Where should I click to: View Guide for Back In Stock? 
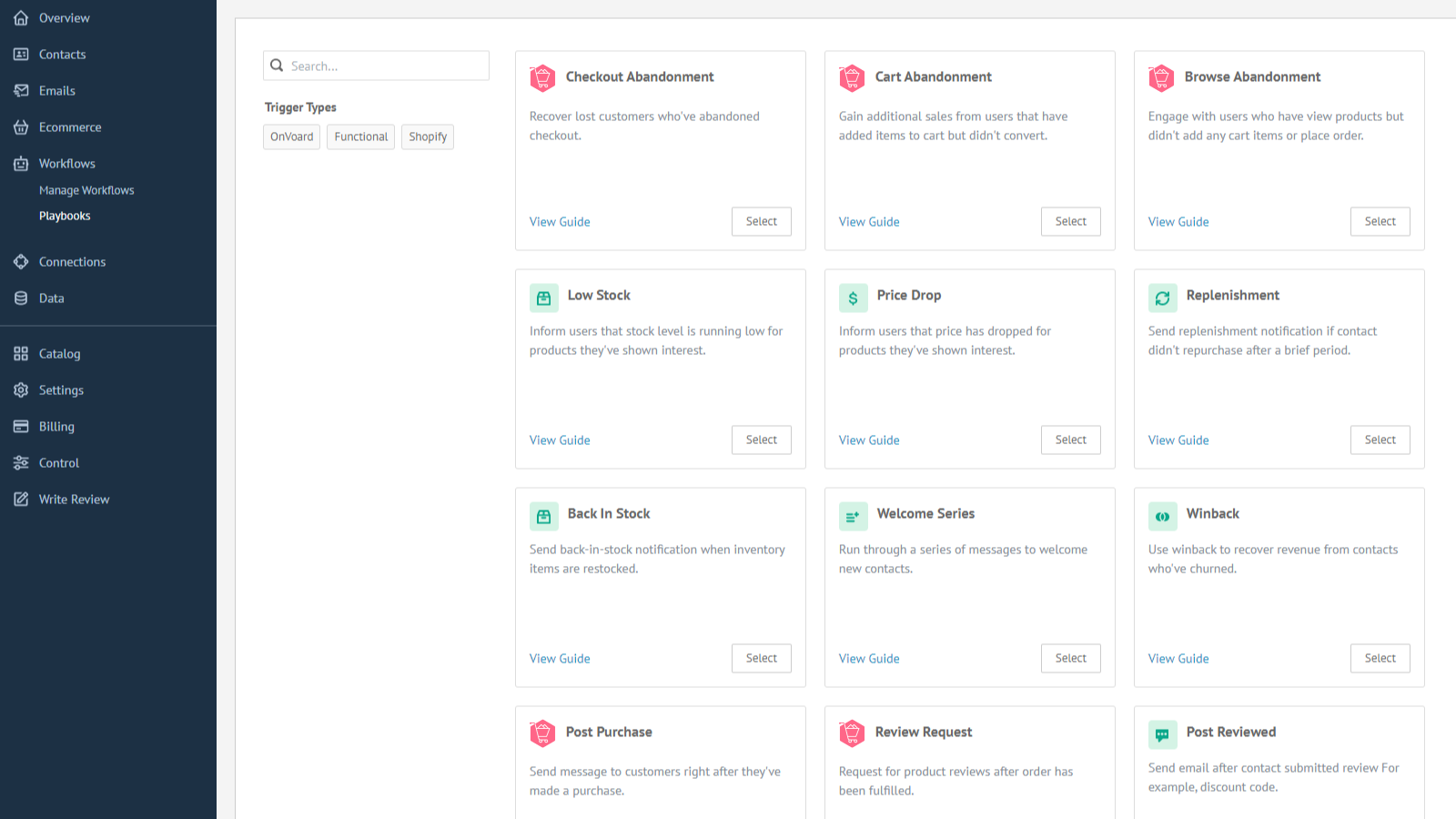coord(560,659)
